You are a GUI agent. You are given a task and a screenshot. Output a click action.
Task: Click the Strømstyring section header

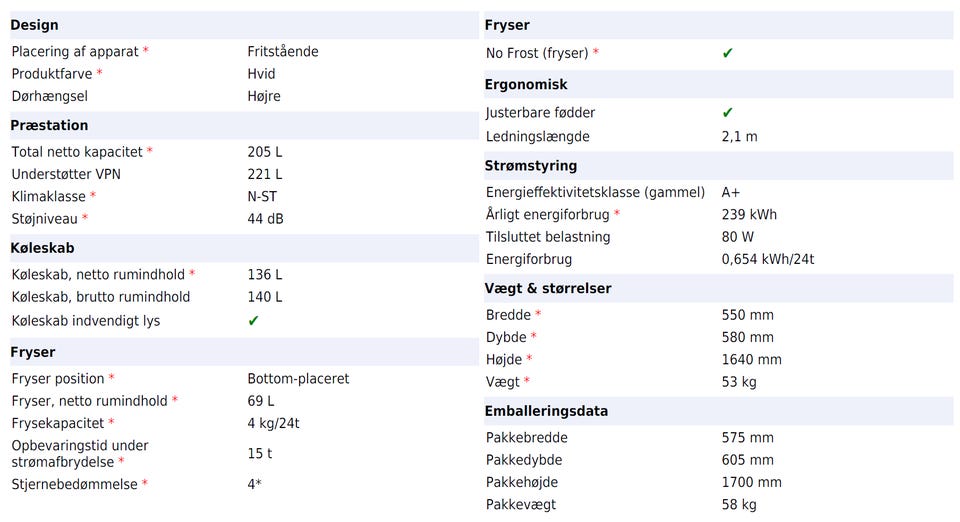pos(531,165)
